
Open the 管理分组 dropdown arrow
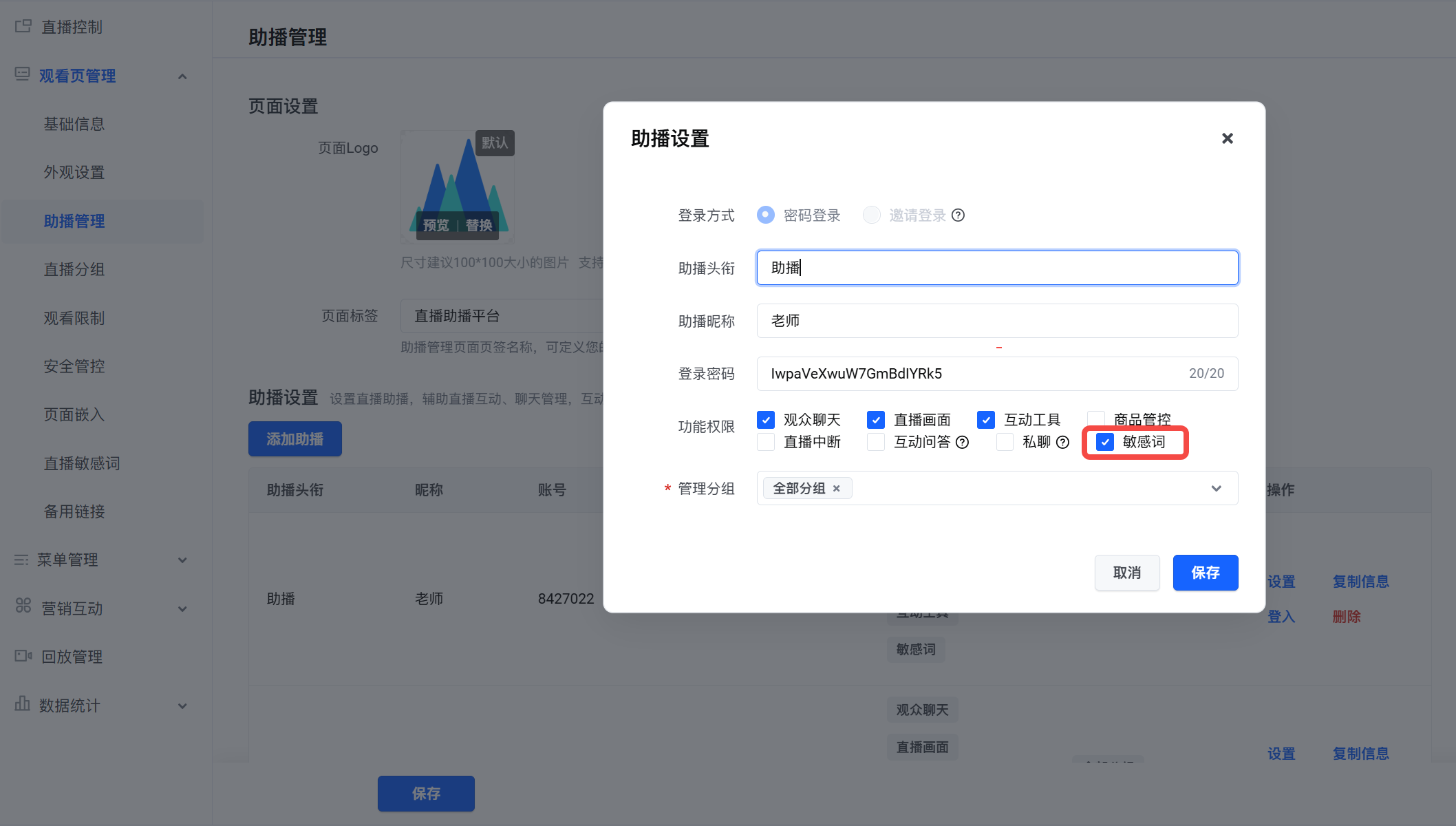tap(1216, 489)
